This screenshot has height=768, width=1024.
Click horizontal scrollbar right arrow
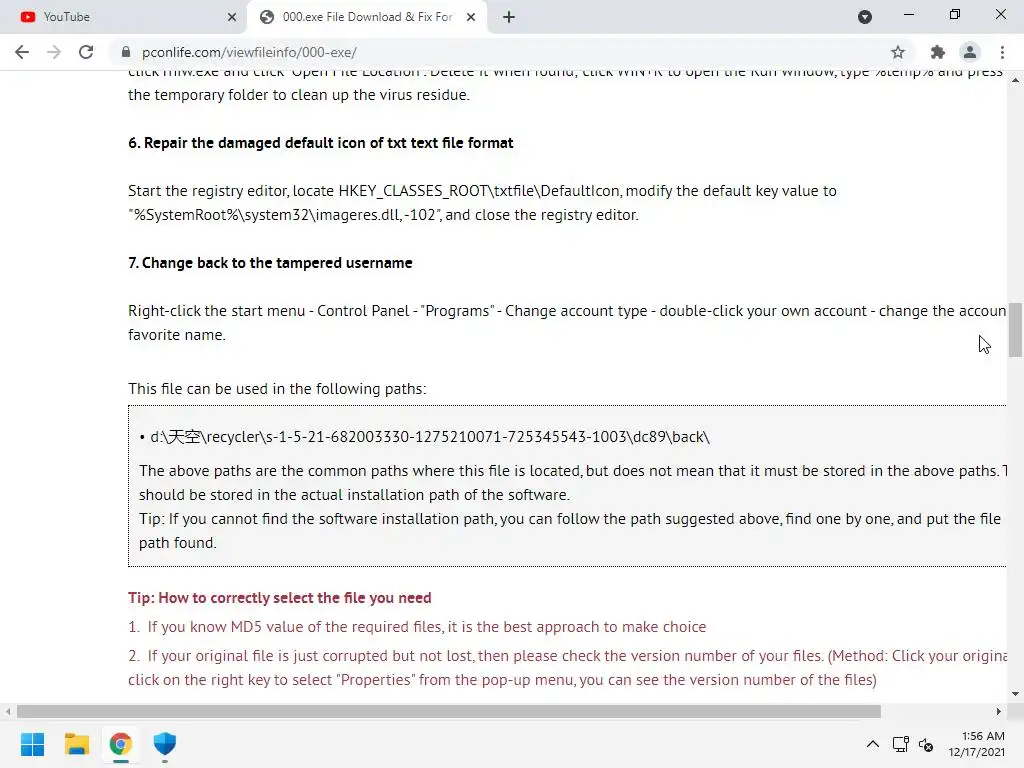coord(999,711)
